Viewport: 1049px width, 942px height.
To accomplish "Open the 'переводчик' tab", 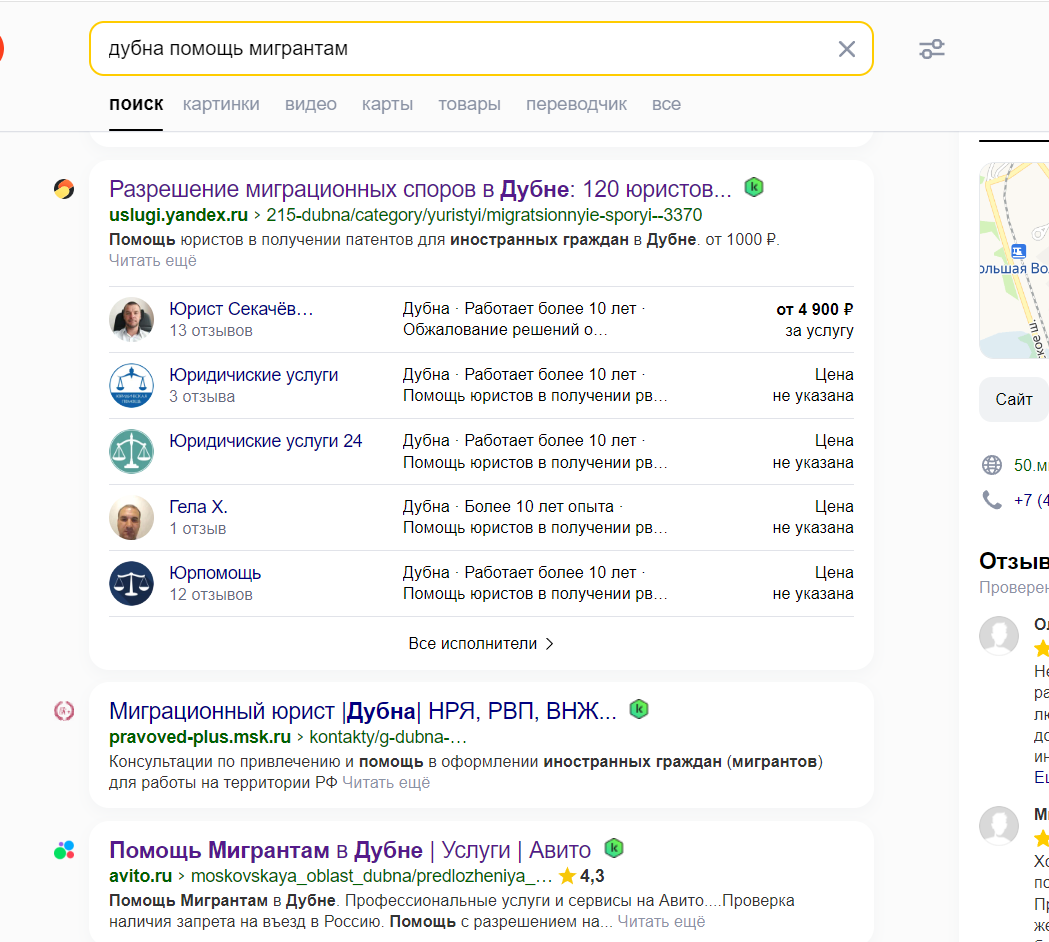I will [576, 104].
